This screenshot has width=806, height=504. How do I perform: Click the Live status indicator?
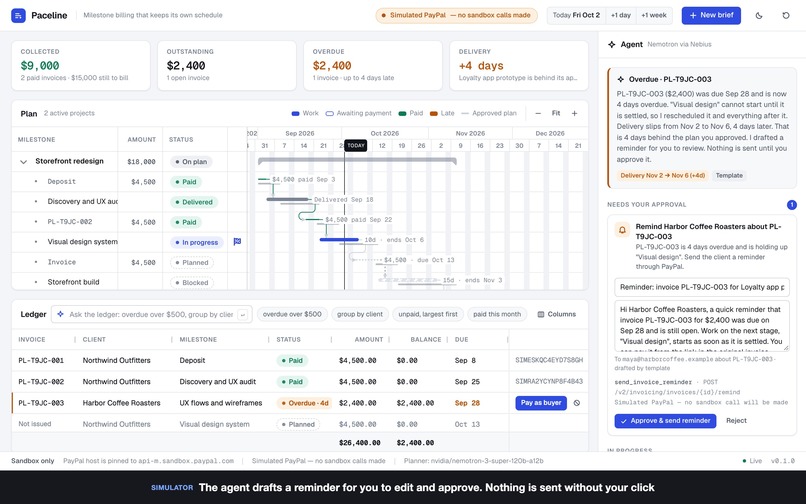(752, 461)
